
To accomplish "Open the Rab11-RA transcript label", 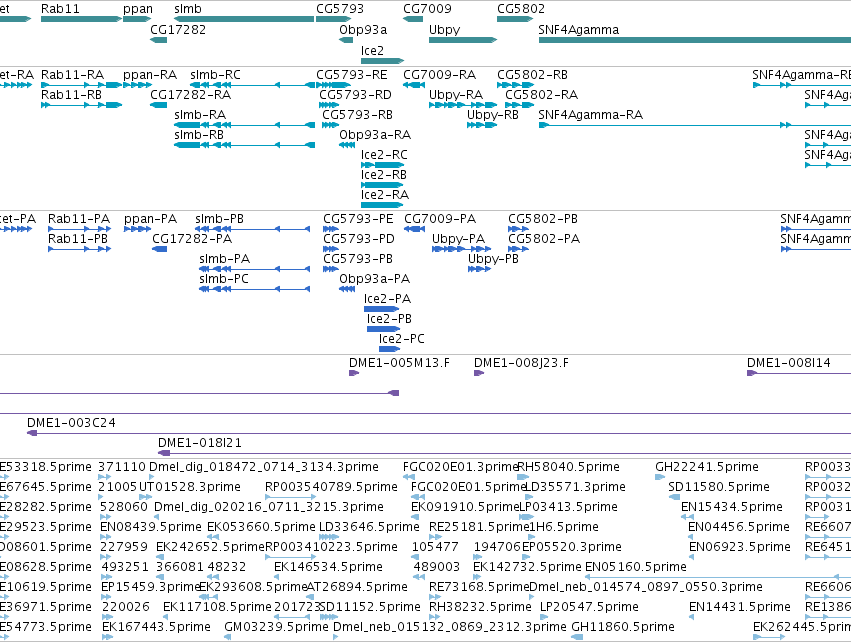I will [73, 75].
